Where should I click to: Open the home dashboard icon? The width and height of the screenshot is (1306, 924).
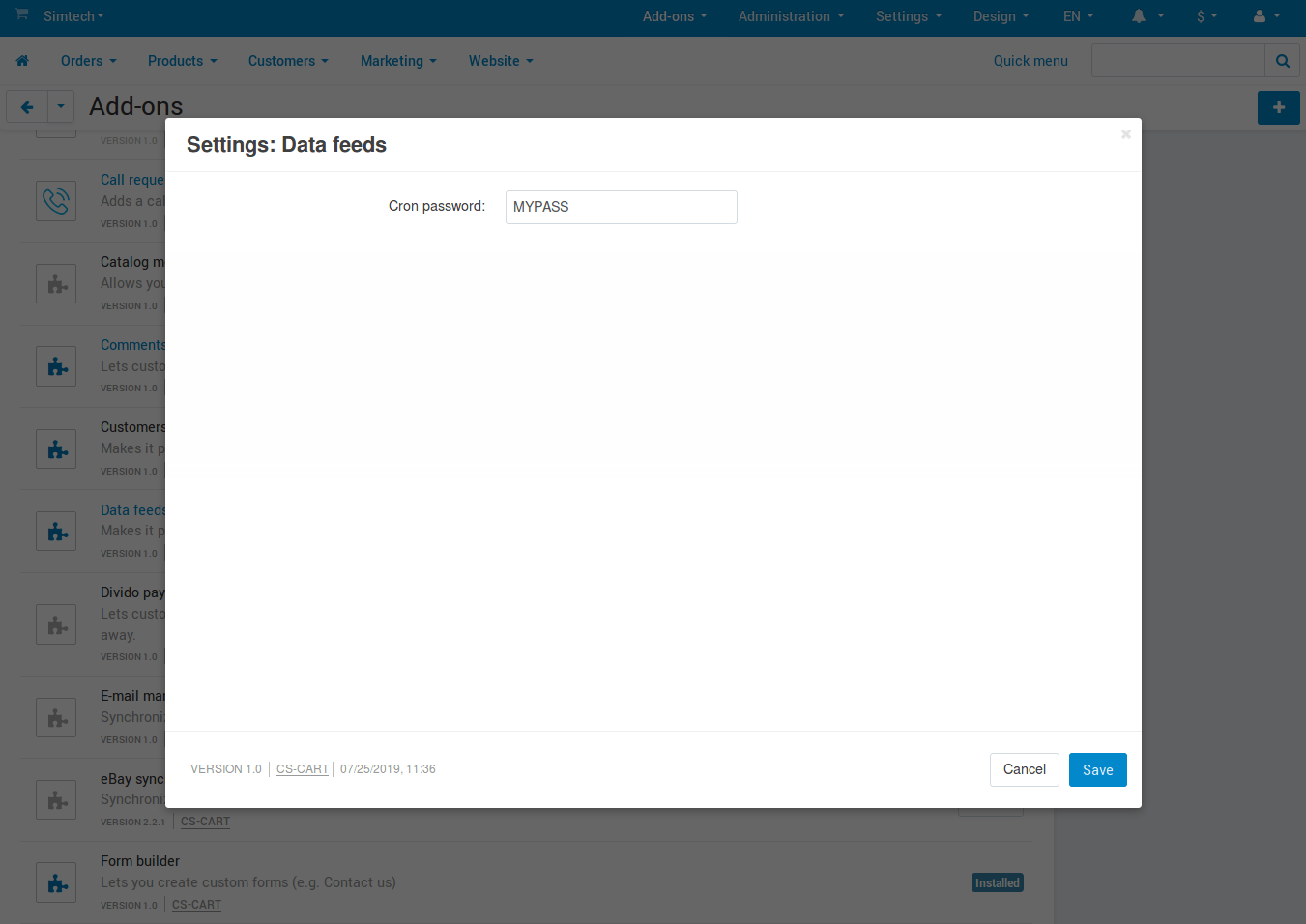point(22,60)
